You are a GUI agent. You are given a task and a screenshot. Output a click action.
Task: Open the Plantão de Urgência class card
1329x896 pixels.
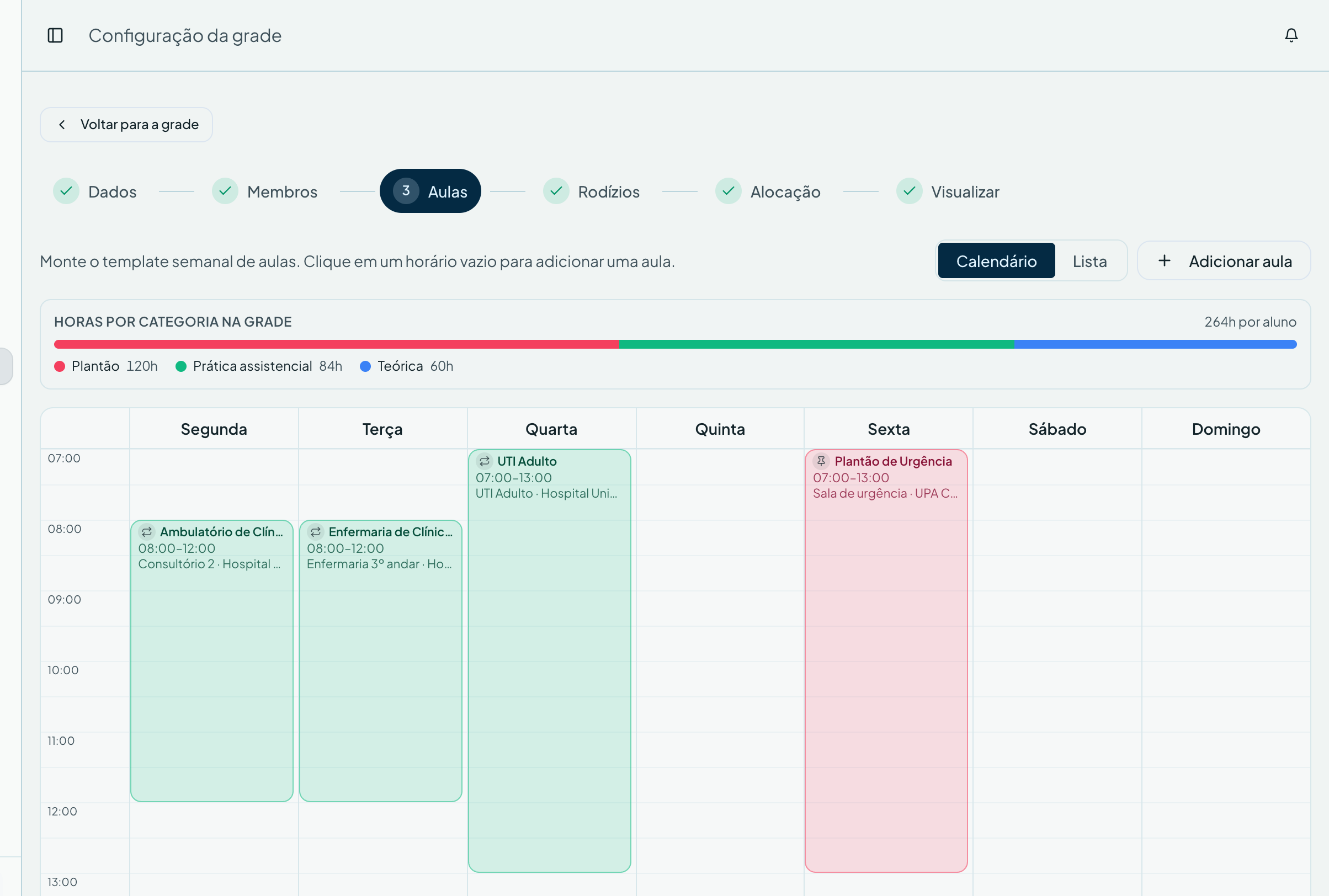(886, 660)
